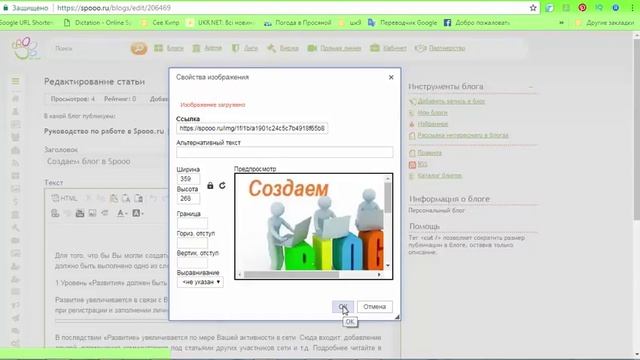
Task: Click the OK button in image properties dialog
Action: click(343, 307)
